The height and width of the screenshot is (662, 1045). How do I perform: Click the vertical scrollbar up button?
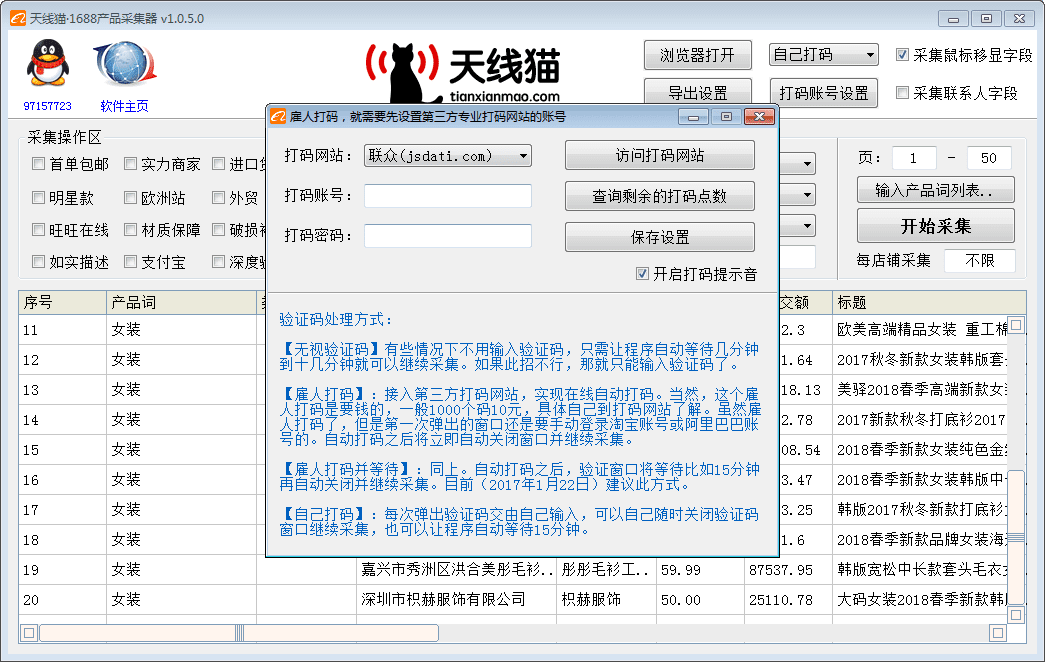1016,325
